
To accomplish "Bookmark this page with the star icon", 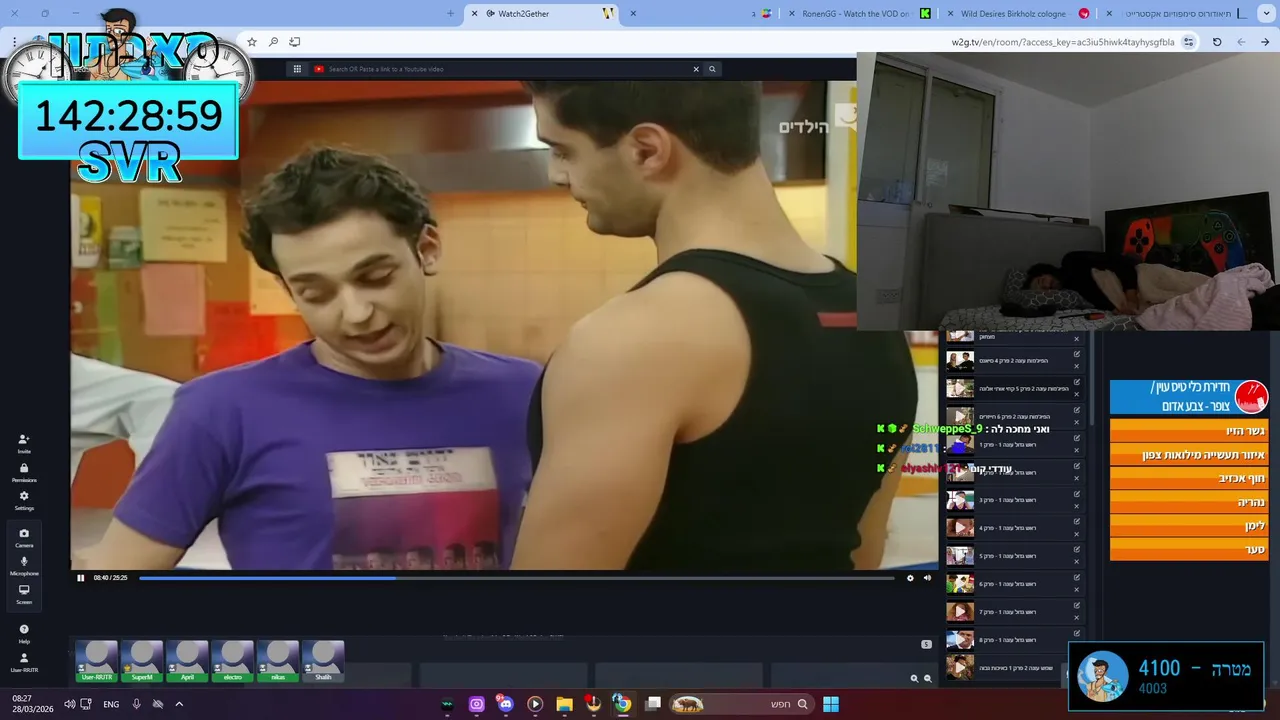I will click(x=252, y=42).
